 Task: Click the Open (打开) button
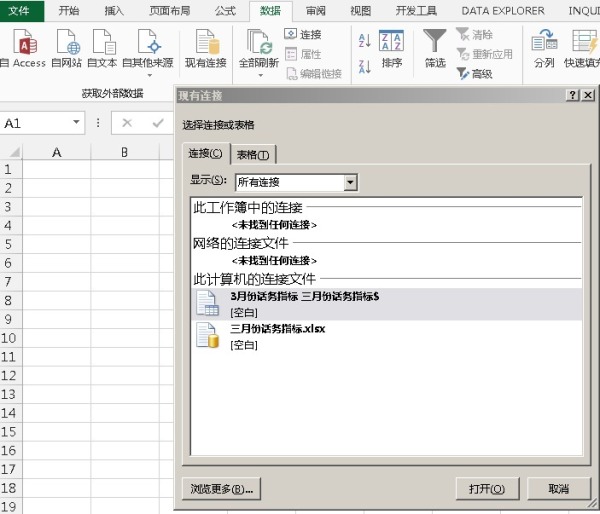coord(488,489)
